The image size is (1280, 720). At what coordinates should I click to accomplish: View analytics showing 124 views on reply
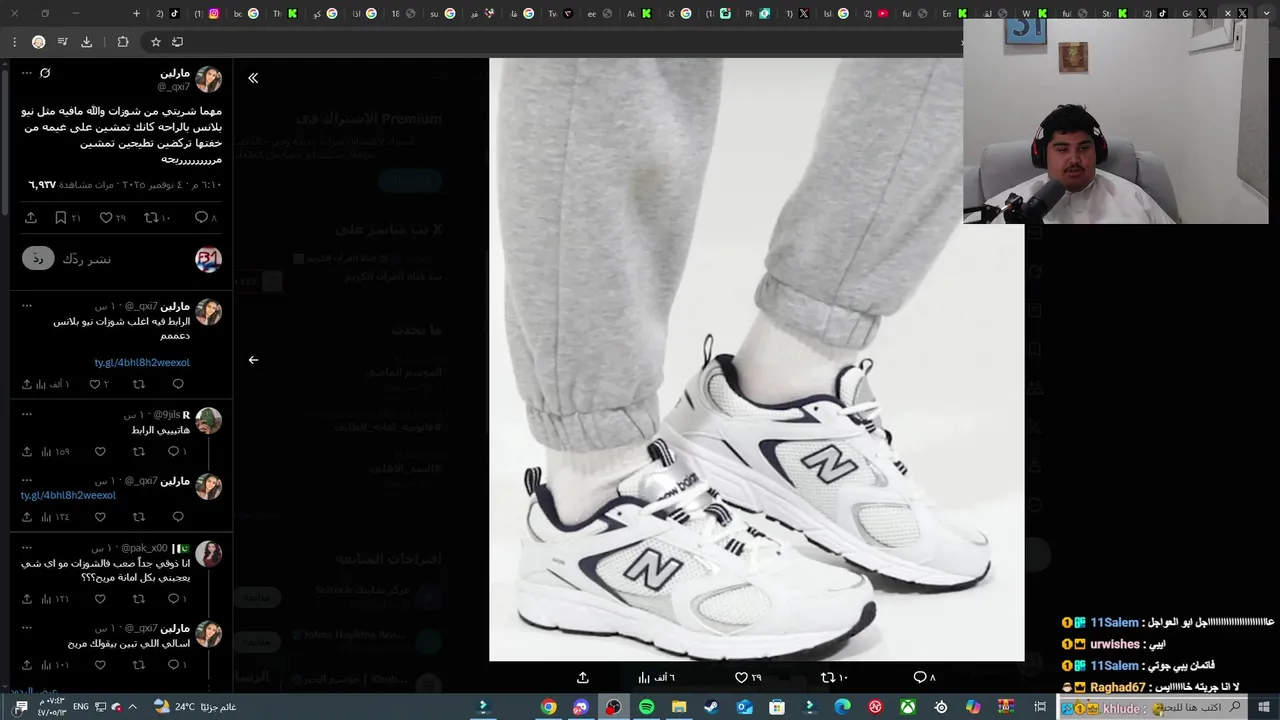[55, 517]
